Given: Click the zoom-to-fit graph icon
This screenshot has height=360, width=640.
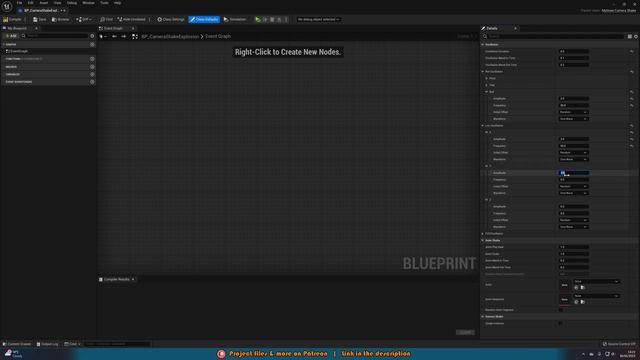Looking at the screenshot, I should click(x=135, y=36).
